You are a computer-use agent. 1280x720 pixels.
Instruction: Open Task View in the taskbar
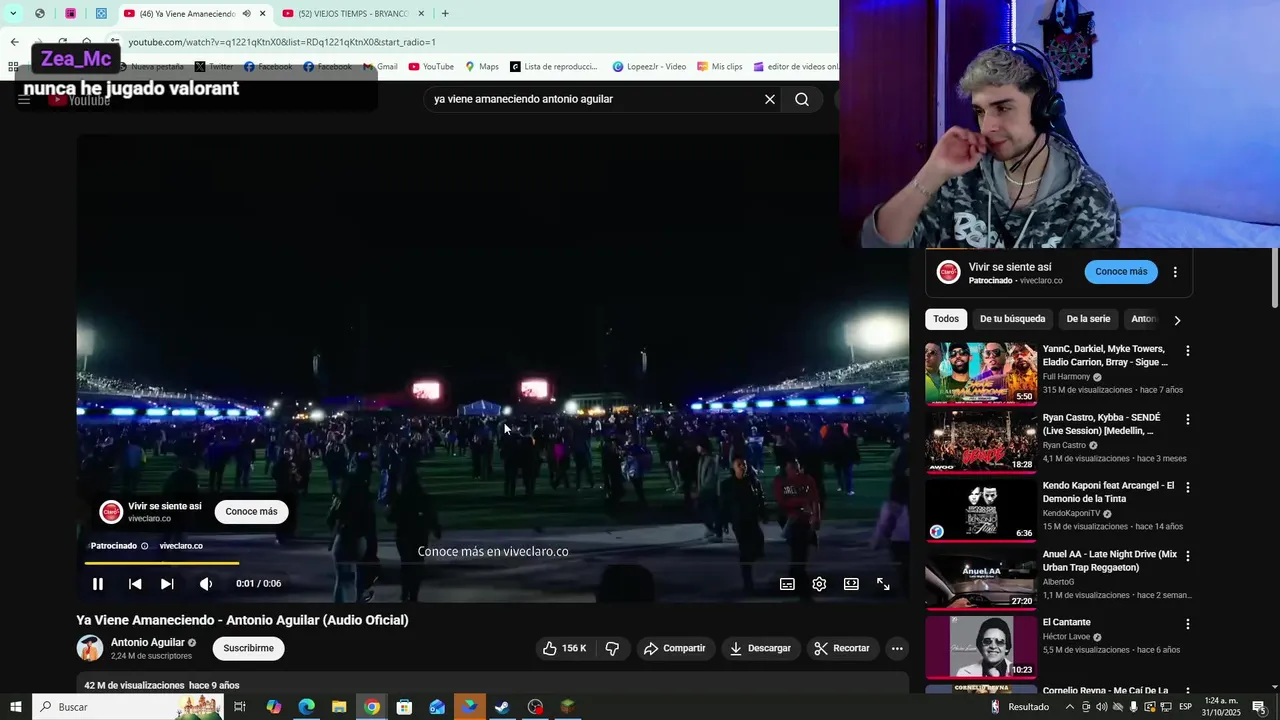pos(240,707)
